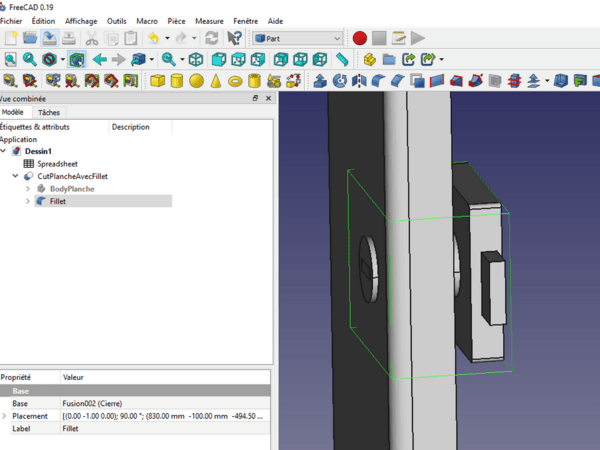The height and width of the screenshot is (450, 600).
Task: Expand the BodyPlanche tree item
Action: coord(27,188)
